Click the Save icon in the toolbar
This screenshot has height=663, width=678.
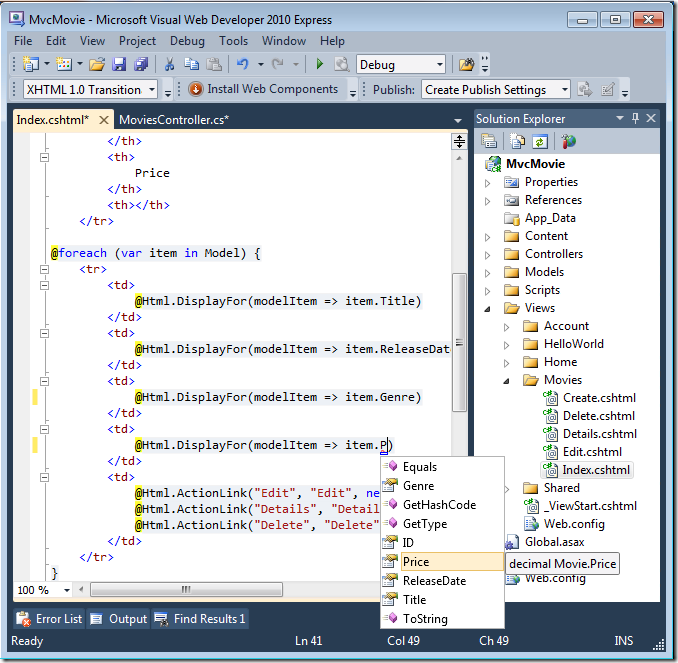119,64
